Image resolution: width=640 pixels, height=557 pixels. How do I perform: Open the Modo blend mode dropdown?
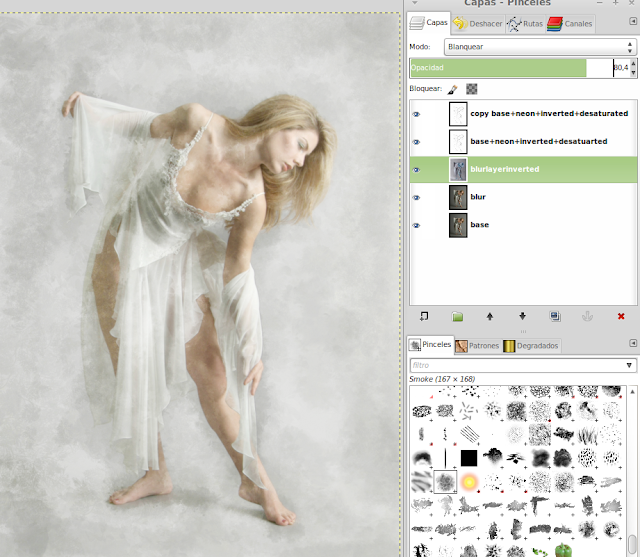pos(538,47)
